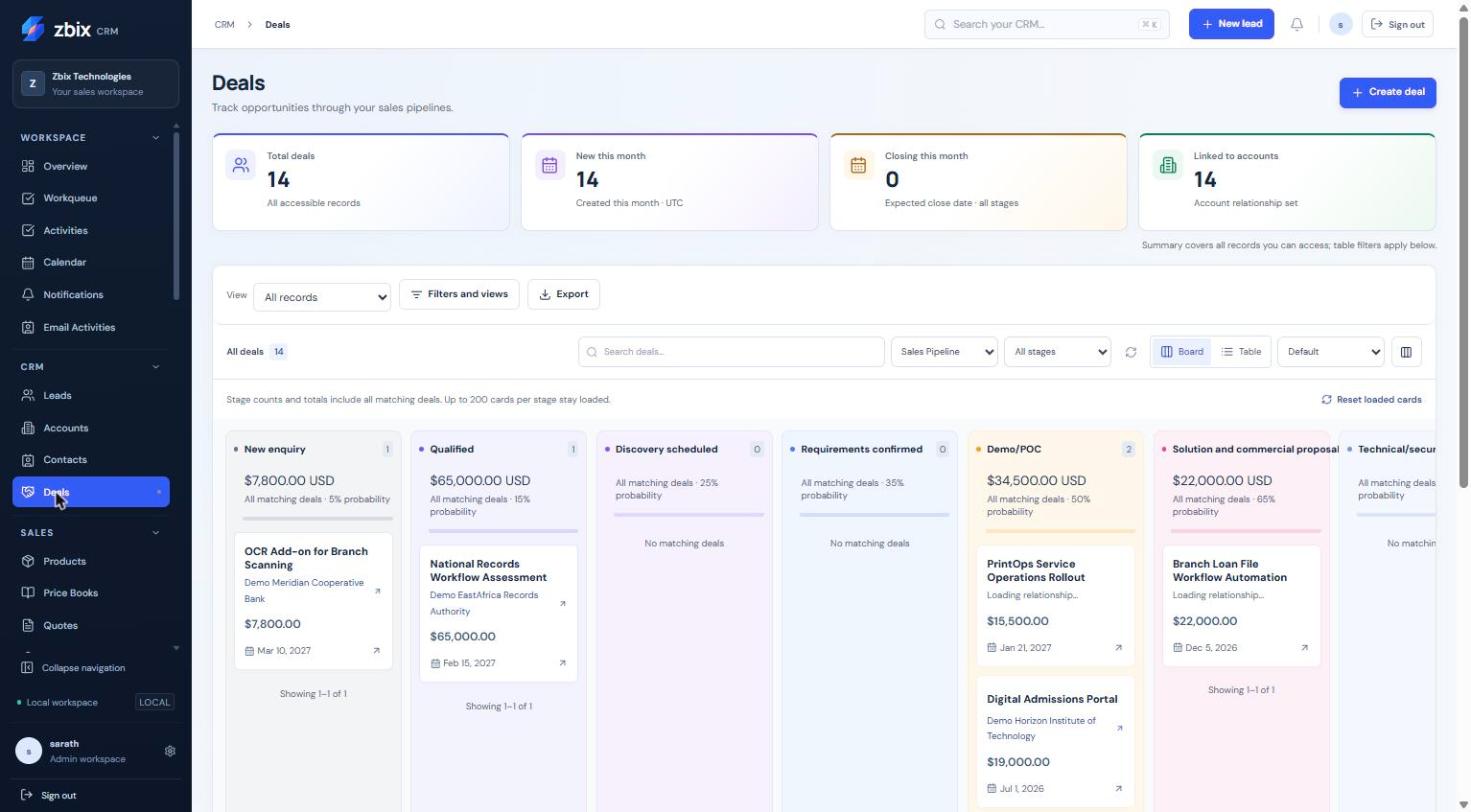Image resolution: width=1471 pixels, height=812 pixels.
Task: Click the Create deal button
Action: 1388,93
